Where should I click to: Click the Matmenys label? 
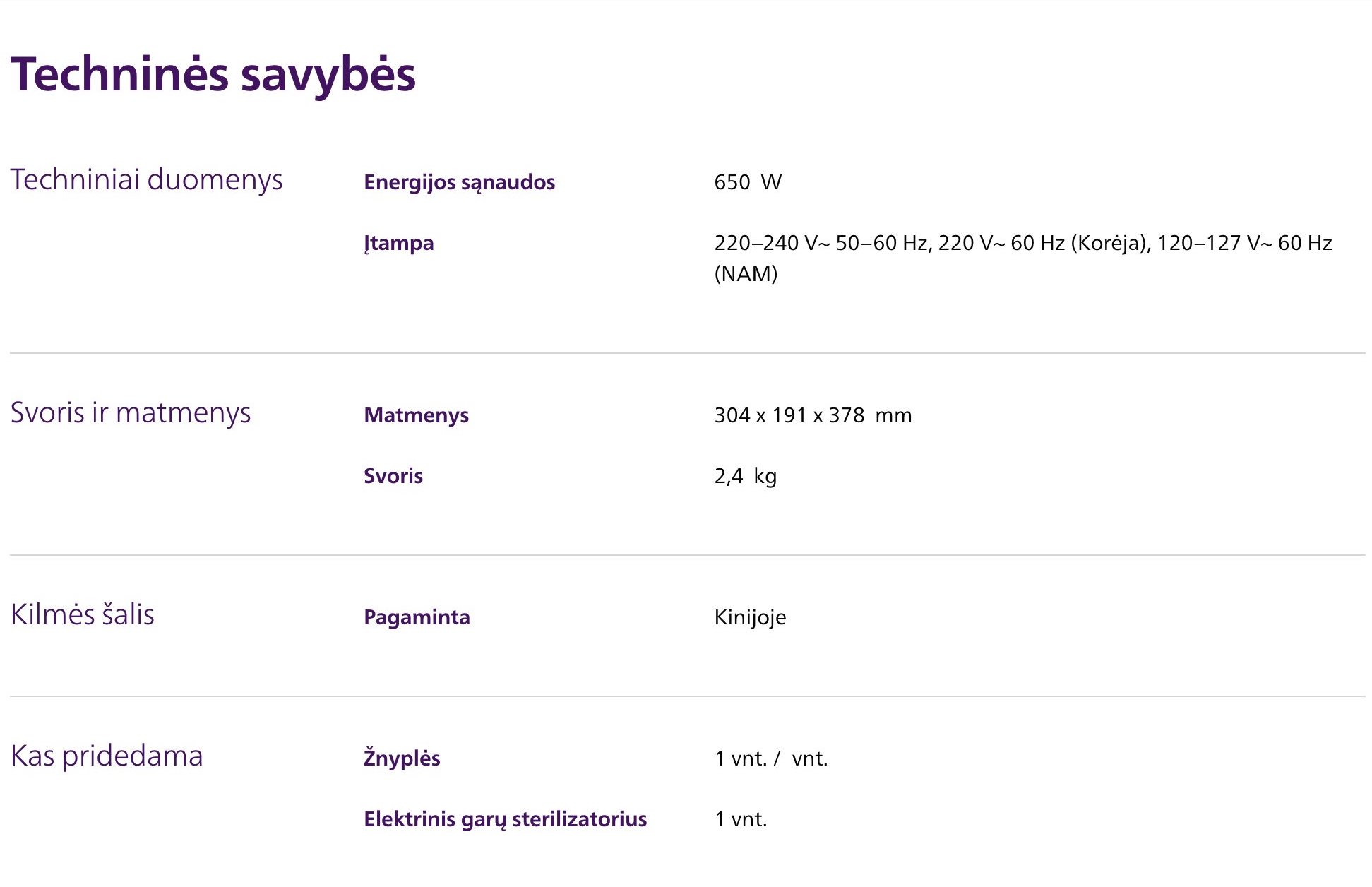(x=416, y=415)
